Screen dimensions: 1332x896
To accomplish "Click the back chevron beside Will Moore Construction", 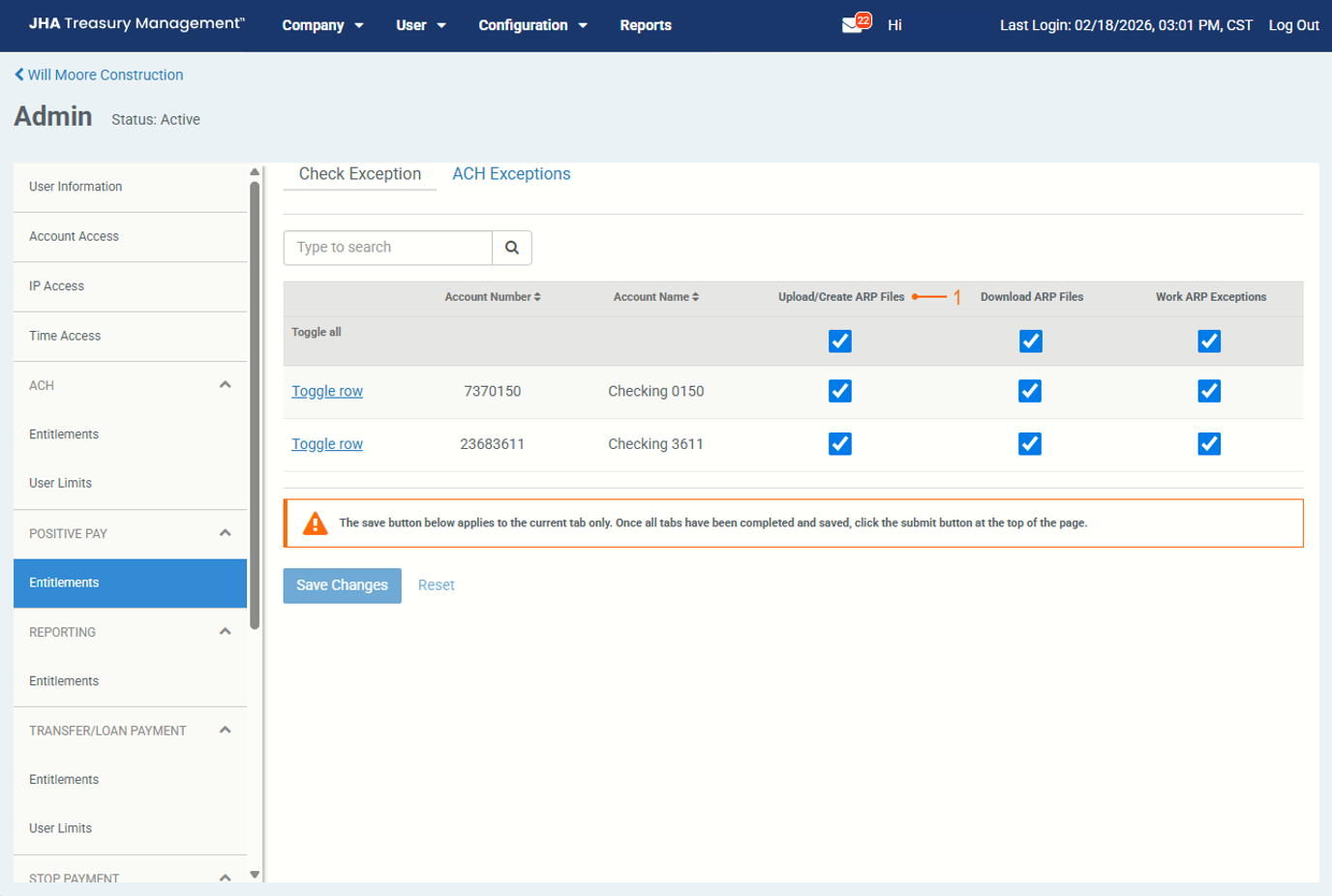I will (x=19, y=75).
